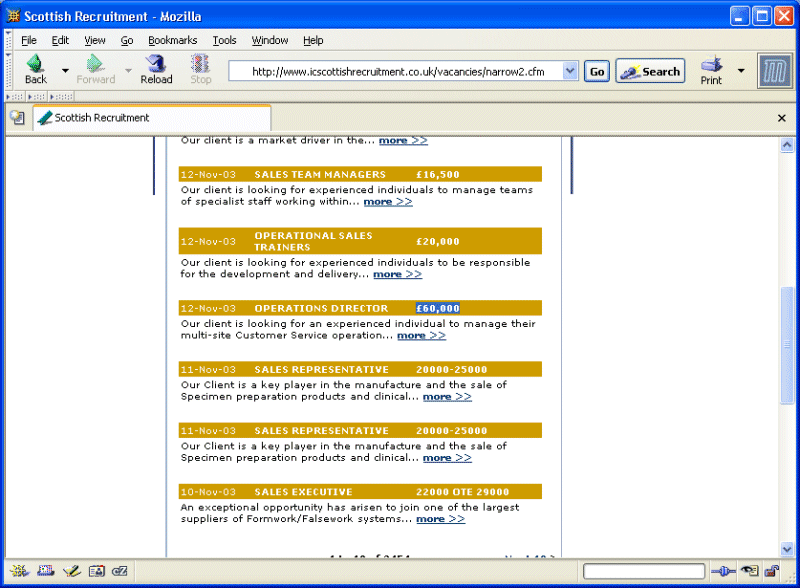This screenshot has width=800, height=588.
Task: Open the Edit menu
Action: [60, 40]
